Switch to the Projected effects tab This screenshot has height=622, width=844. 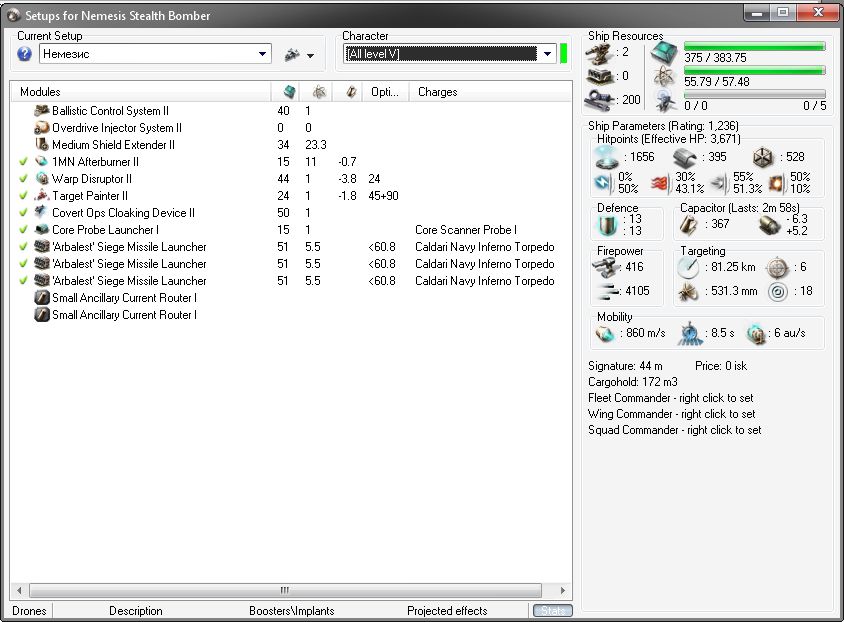click(447, 611)
